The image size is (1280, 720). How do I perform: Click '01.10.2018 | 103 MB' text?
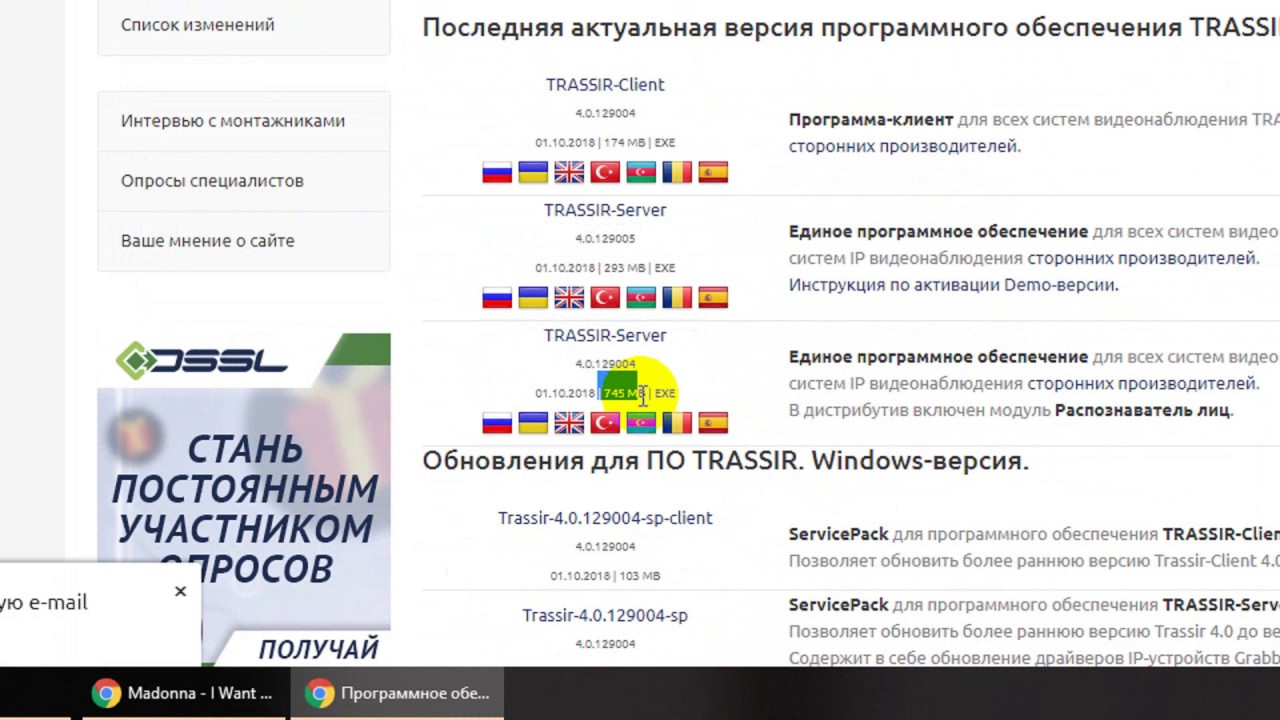(x=605, y=576)
